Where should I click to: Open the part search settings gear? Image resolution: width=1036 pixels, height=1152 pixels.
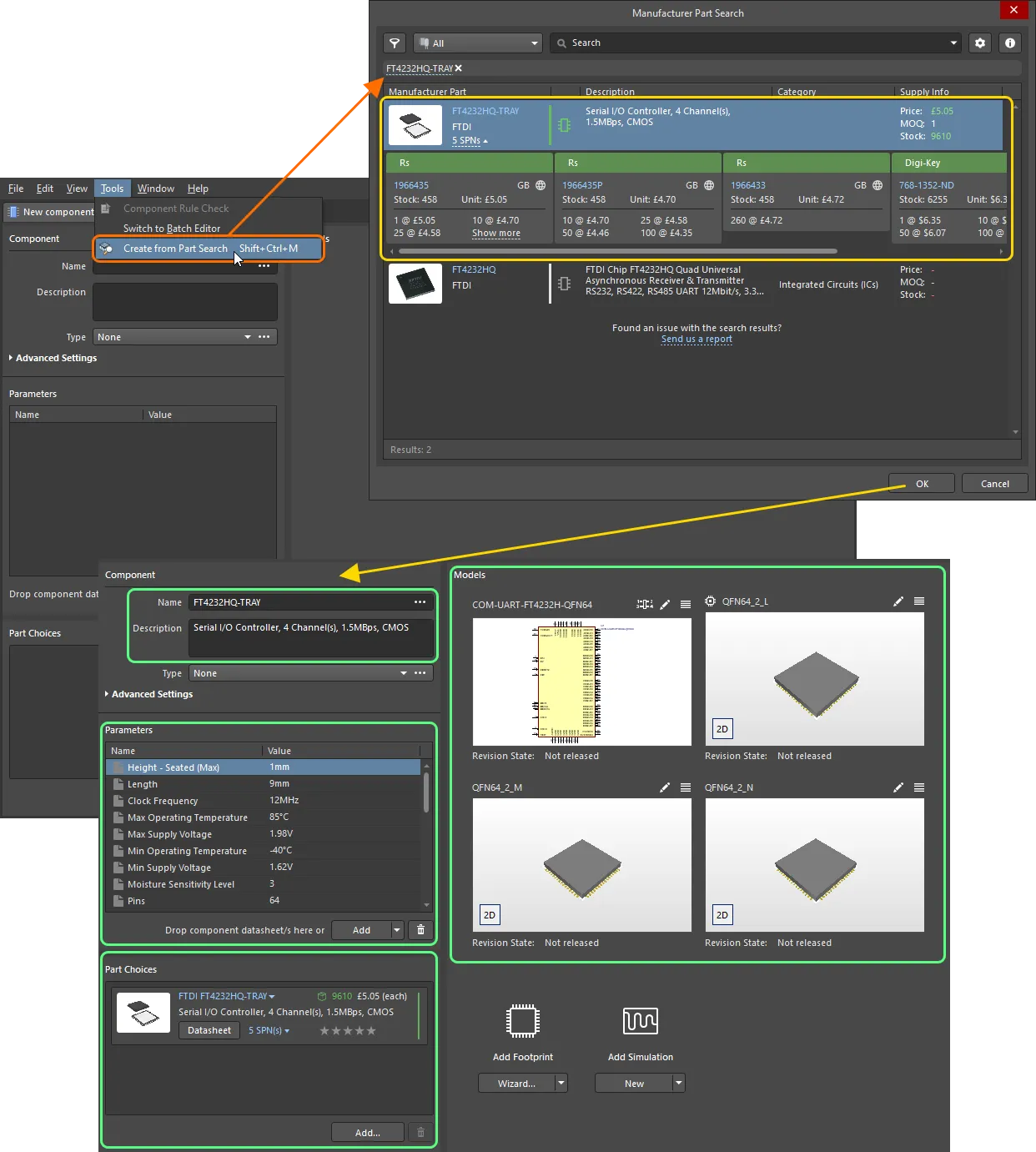[x=980, y=43]
